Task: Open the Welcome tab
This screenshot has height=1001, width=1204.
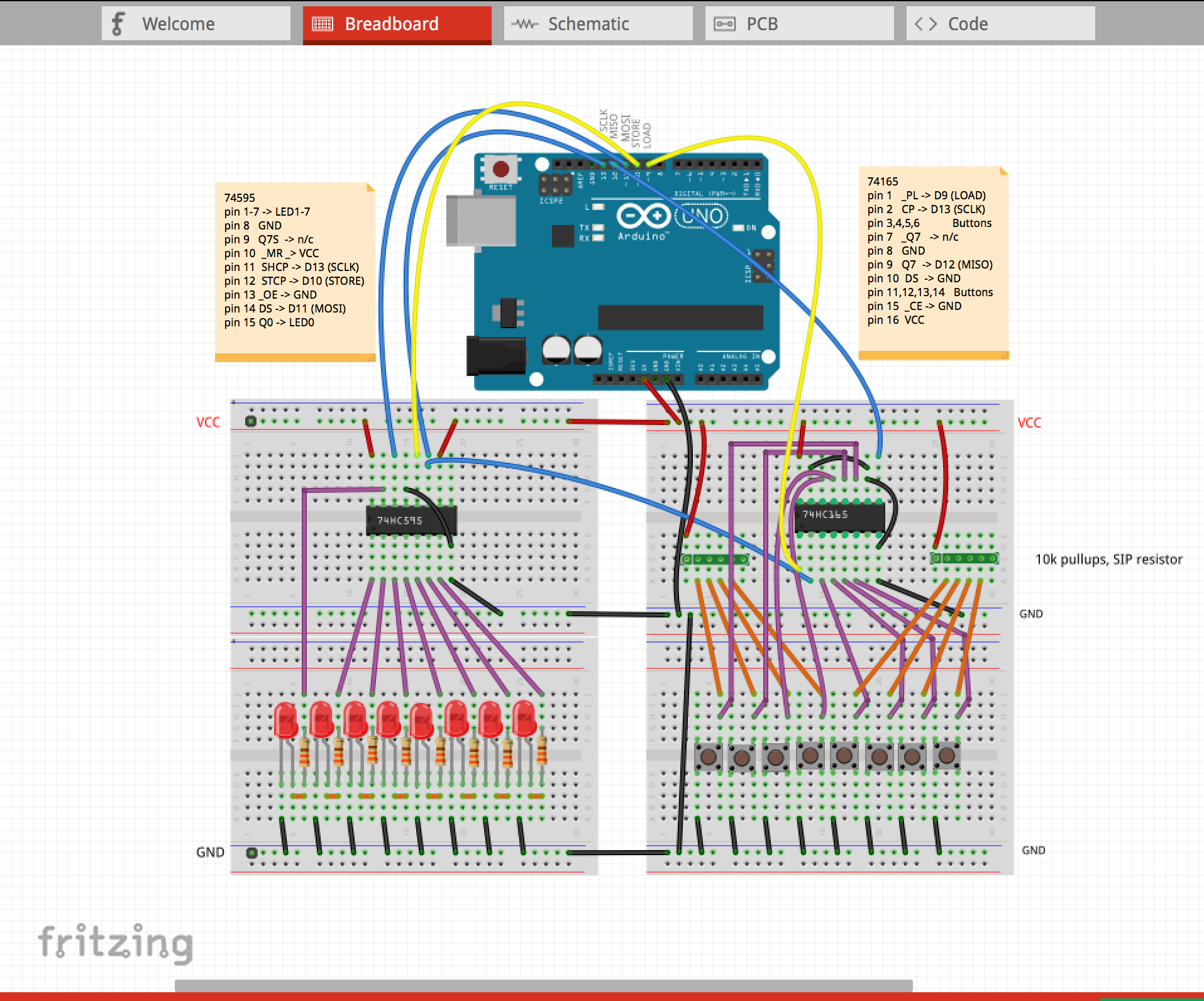Action: pyautogui.click(x=179, y=23)
